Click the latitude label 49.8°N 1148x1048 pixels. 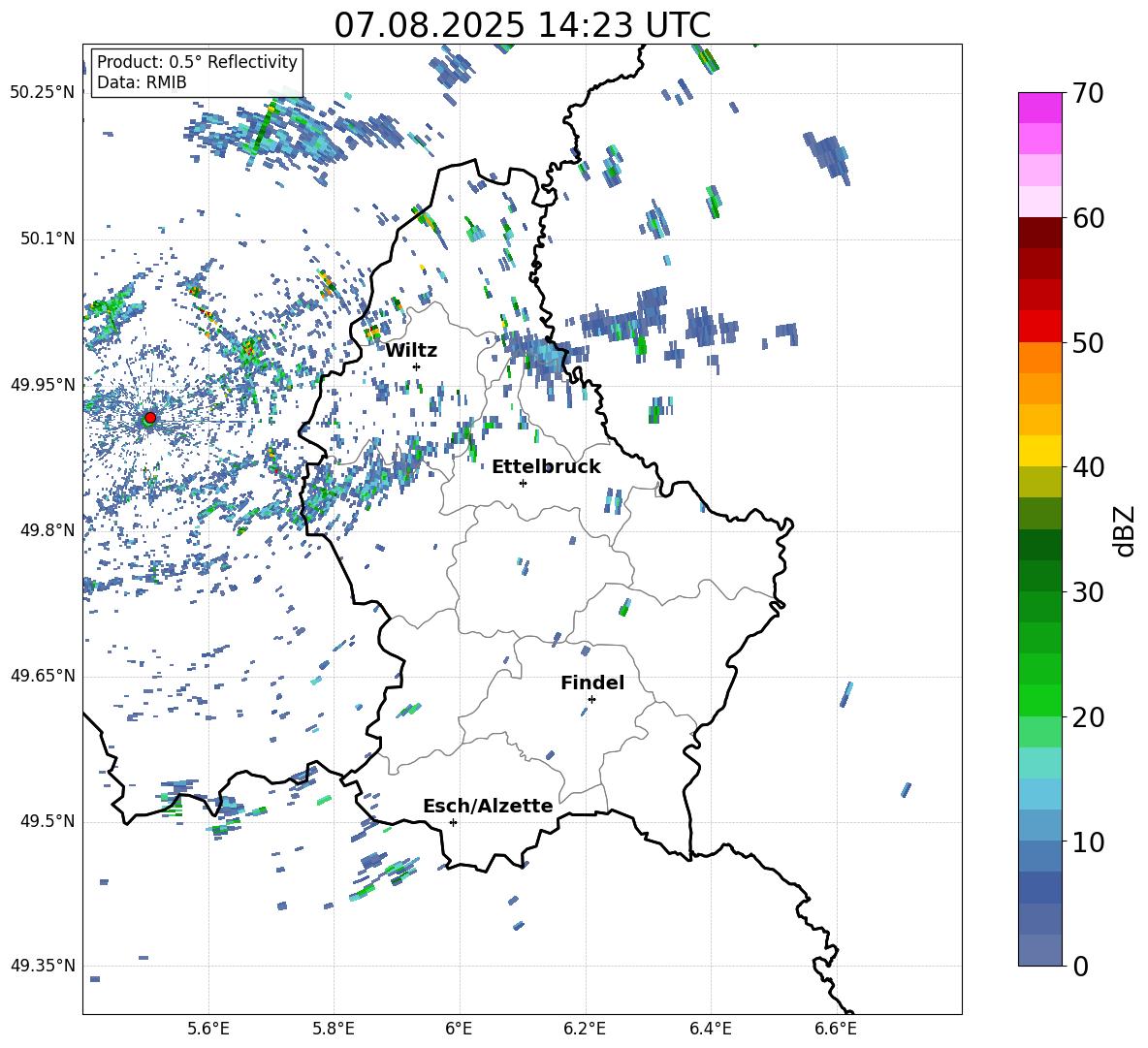coord(47,530)
